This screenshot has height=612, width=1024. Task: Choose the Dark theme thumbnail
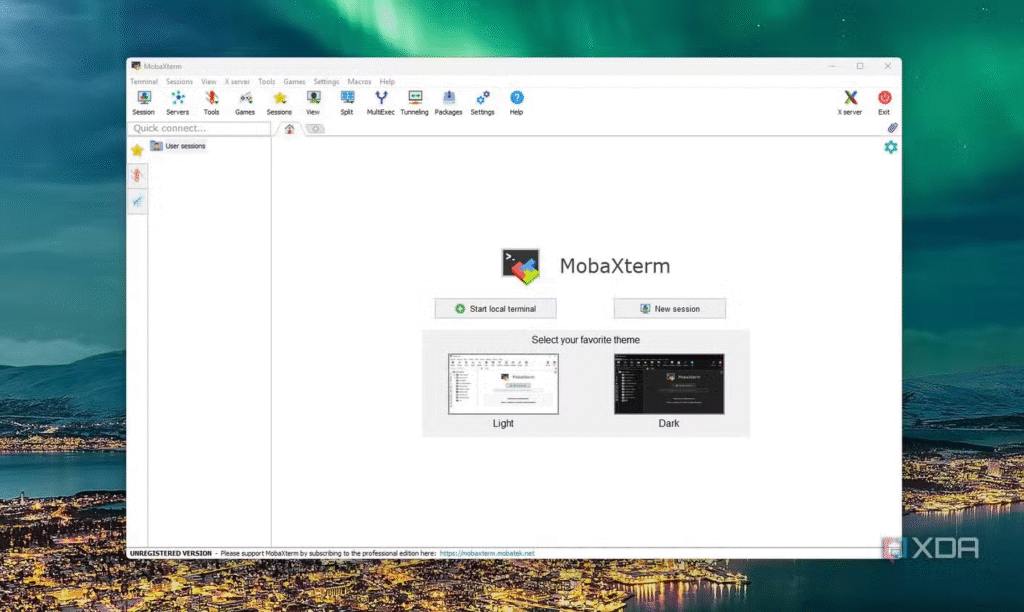668,384
